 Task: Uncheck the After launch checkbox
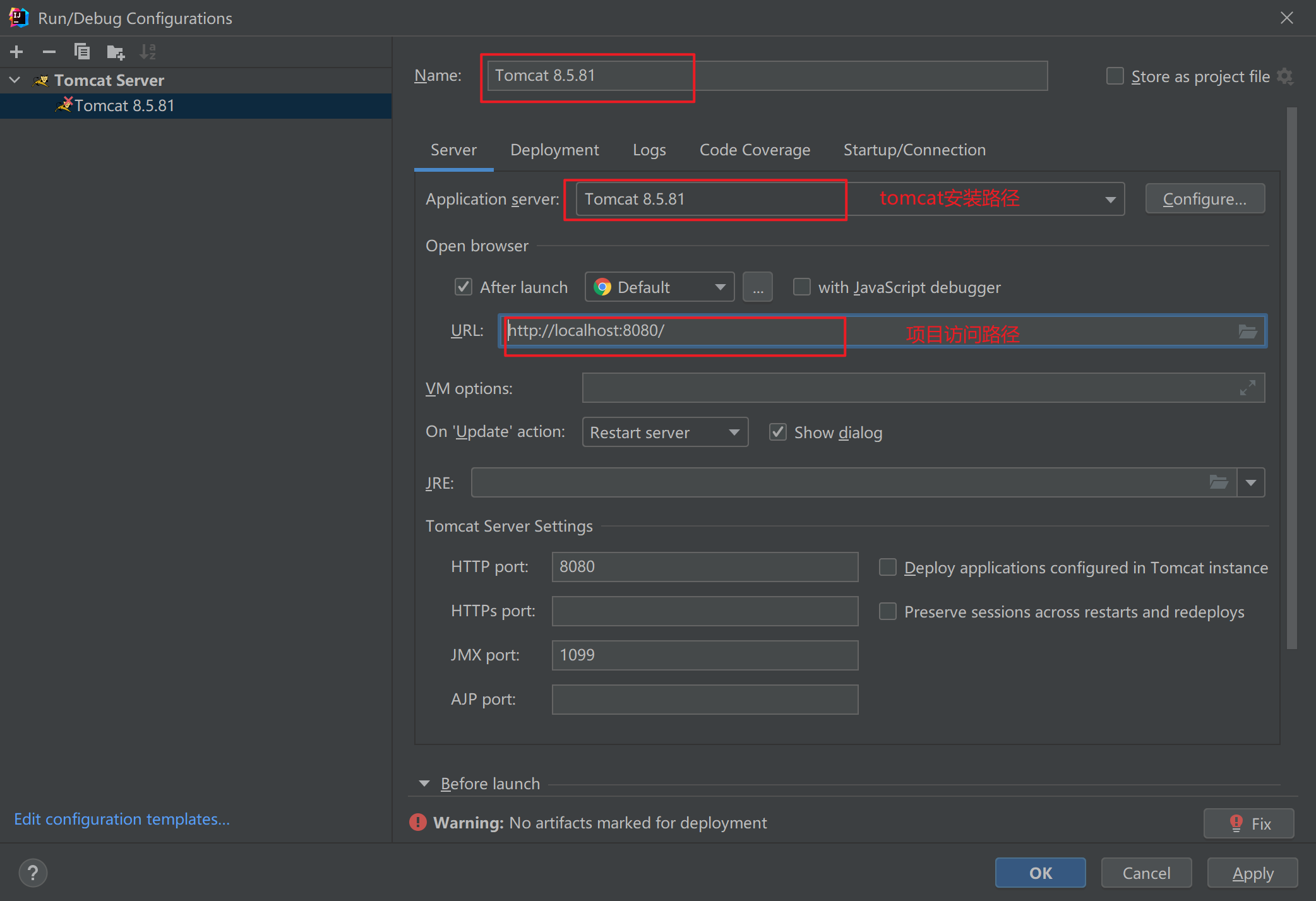[x=464, y=287]
